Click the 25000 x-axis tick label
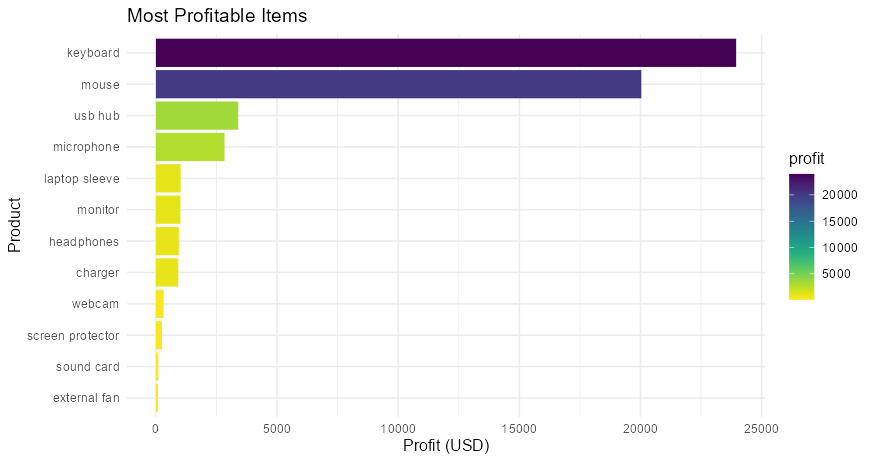874x462 pixels. 762,427
